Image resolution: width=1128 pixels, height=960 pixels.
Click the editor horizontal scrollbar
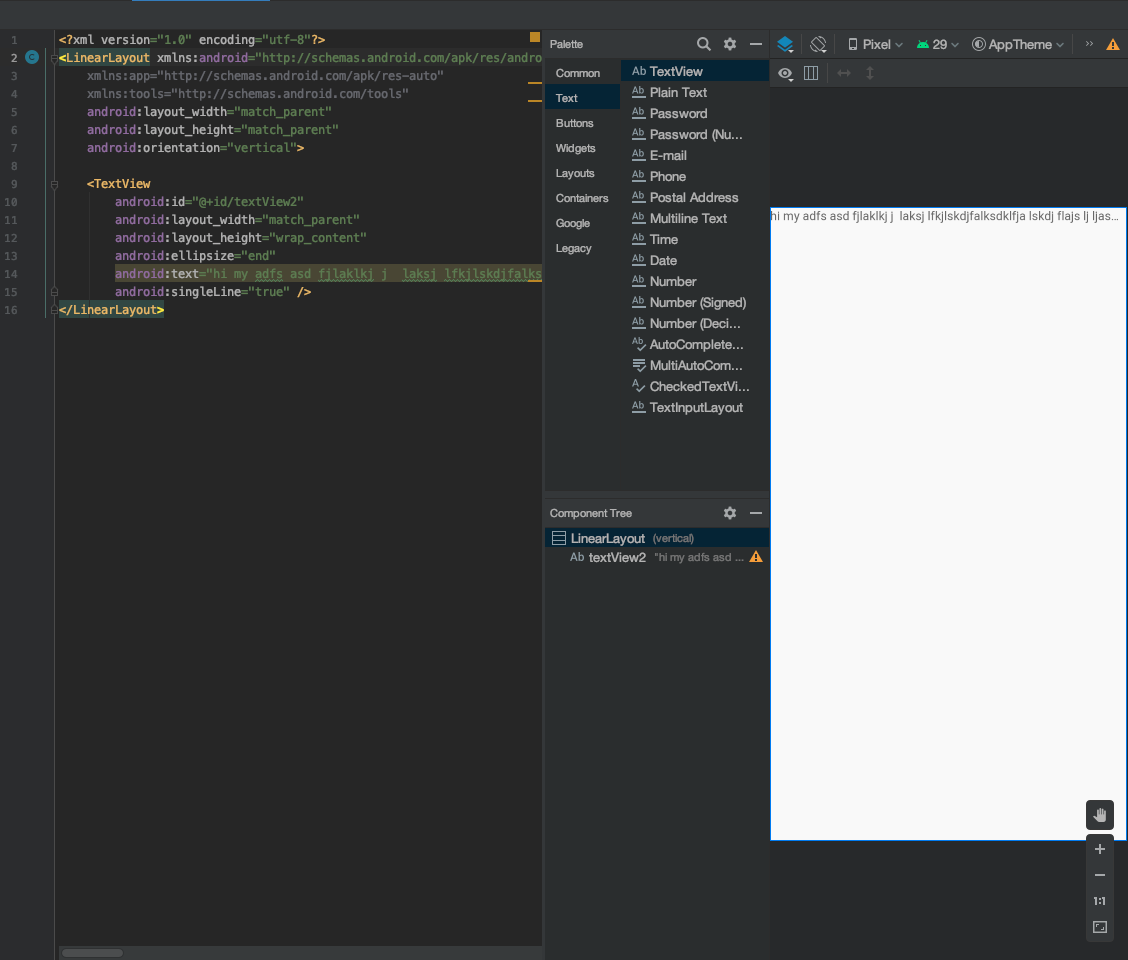pos(92,953)
